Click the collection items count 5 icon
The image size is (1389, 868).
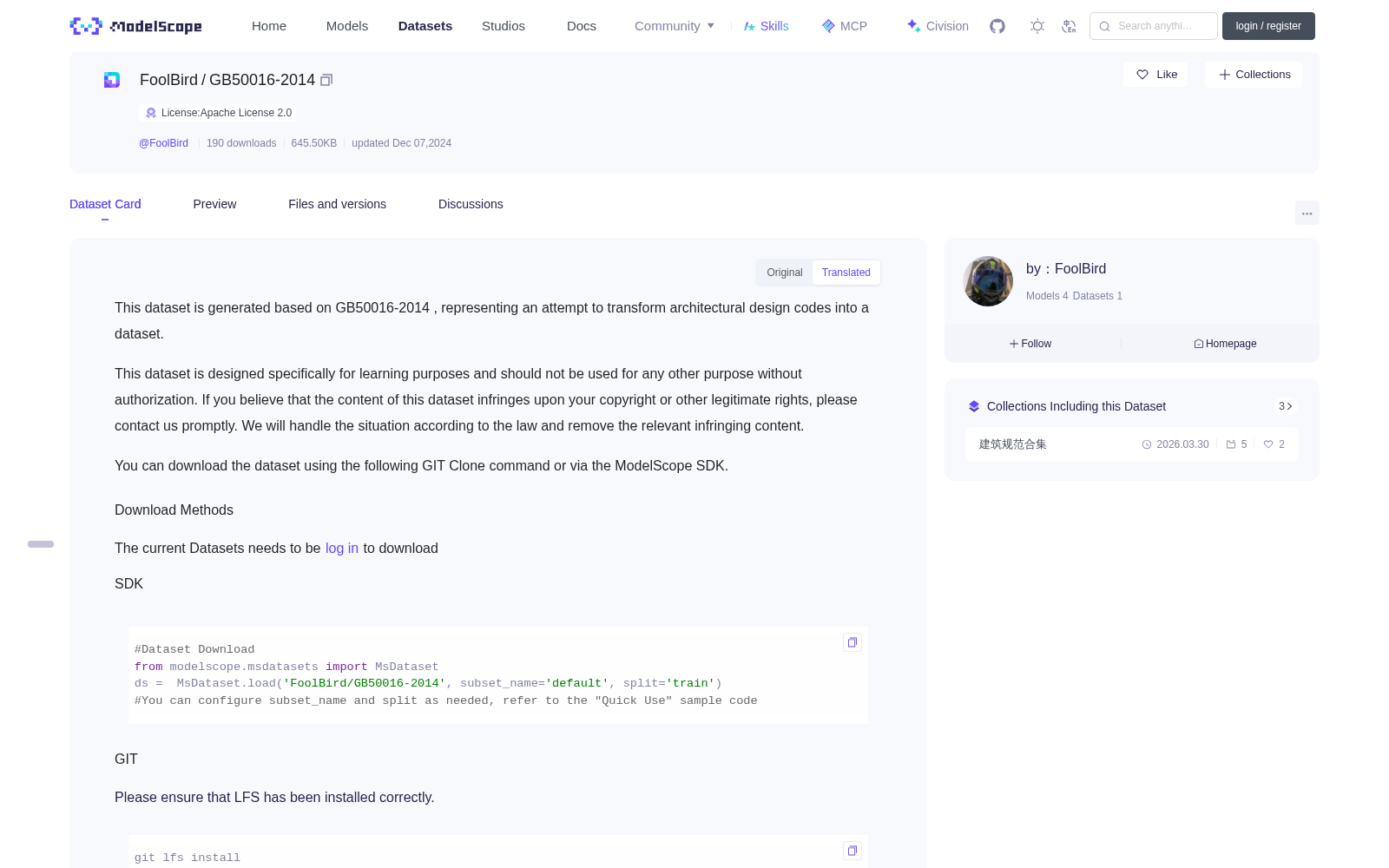1236,444
